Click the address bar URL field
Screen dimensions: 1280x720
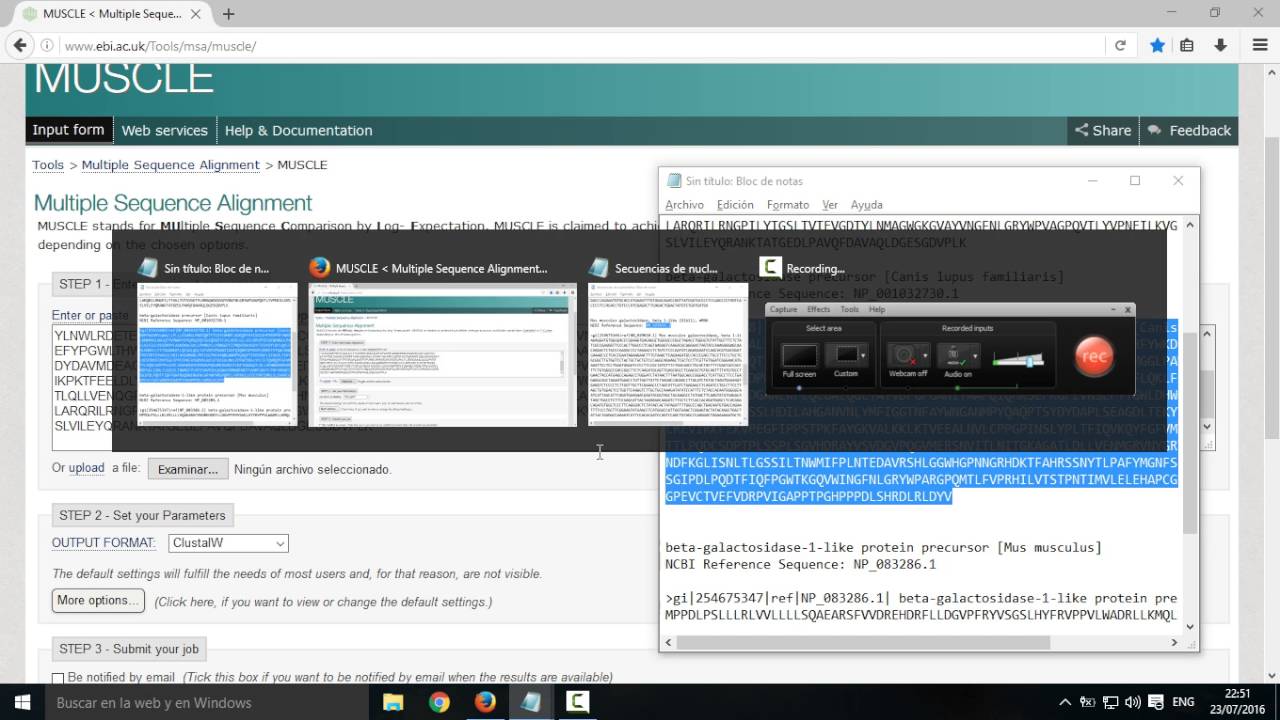(x=580, y=46)
